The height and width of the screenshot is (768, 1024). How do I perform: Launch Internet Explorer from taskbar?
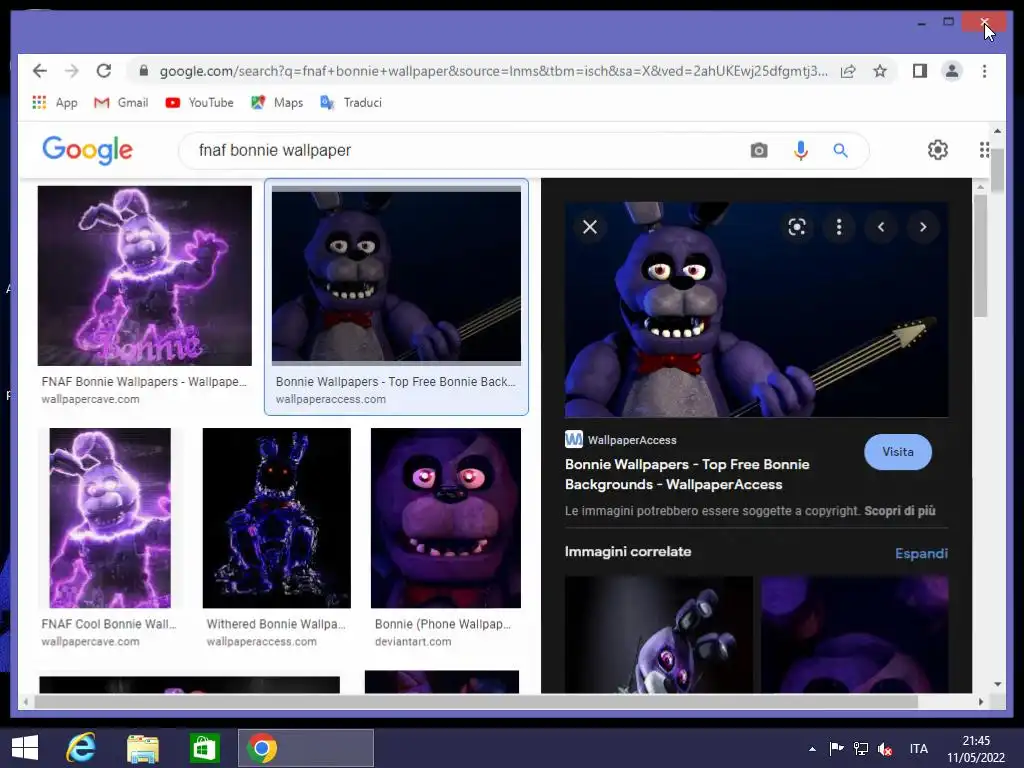pyautogui.click(x=81, y=748)
